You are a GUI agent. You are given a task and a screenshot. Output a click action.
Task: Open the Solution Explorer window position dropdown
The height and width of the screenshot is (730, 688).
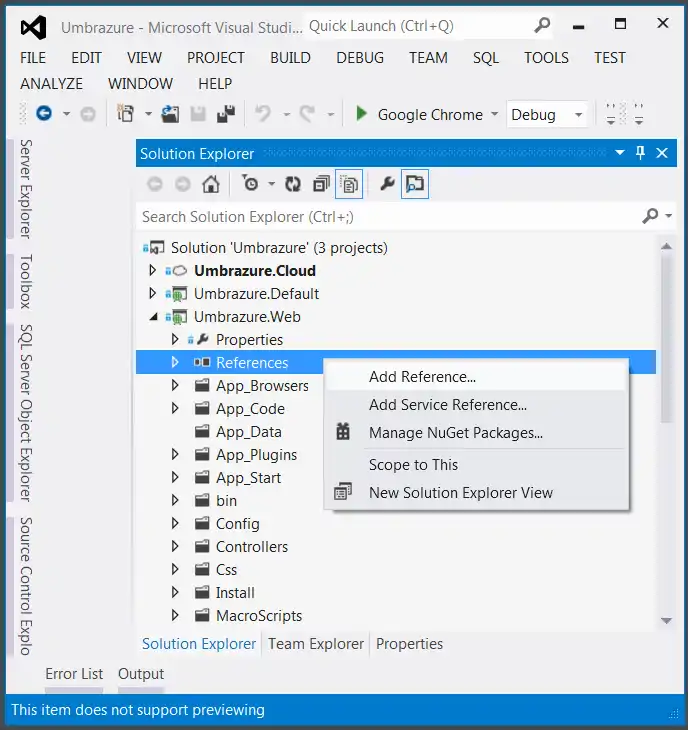pos(620,153)
